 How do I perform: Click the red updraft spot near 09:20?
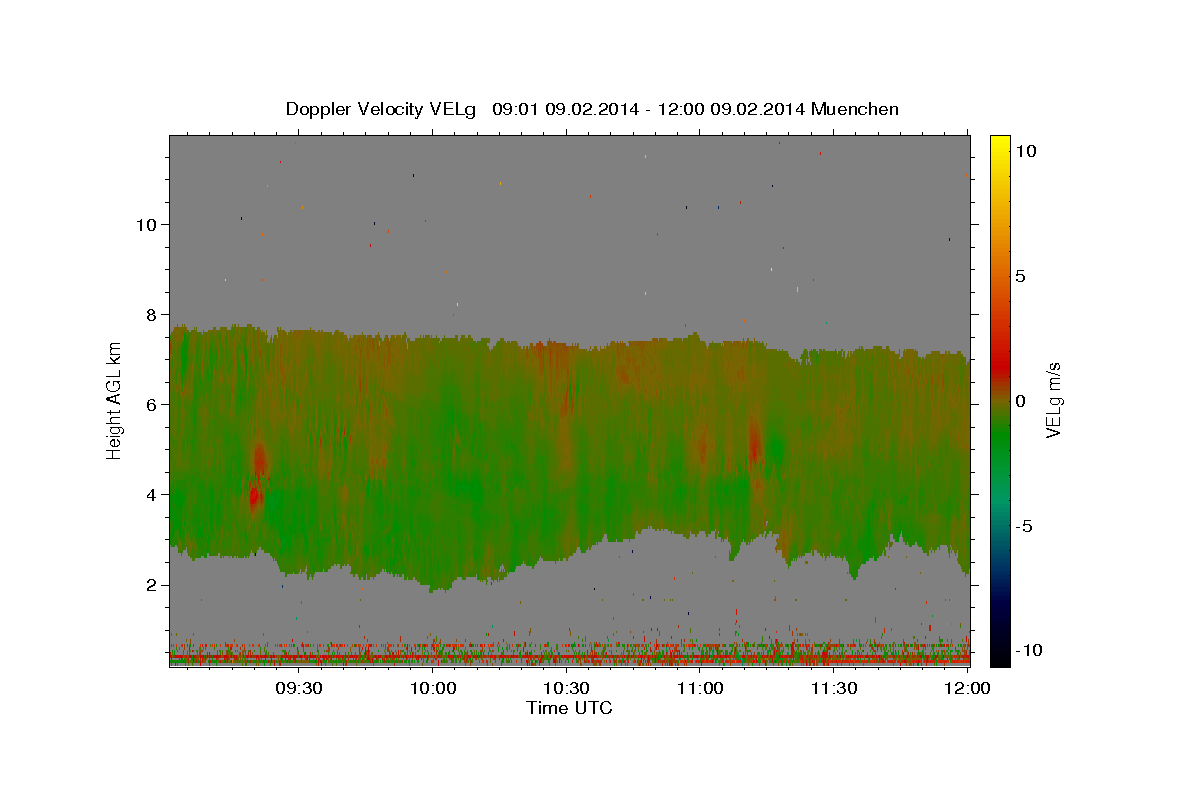point(254,496)
